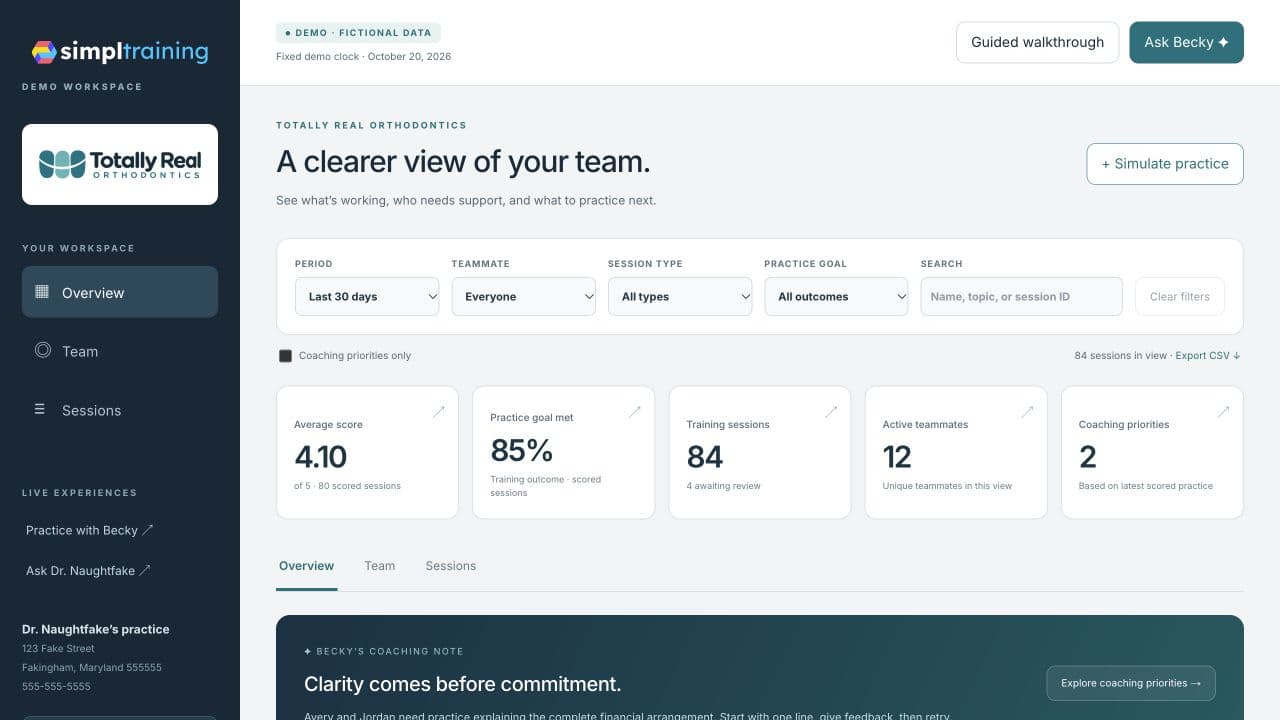Open Ask Dr. Naughtfake link
The height and width of the screenshot is (720, 1280).
88,571
